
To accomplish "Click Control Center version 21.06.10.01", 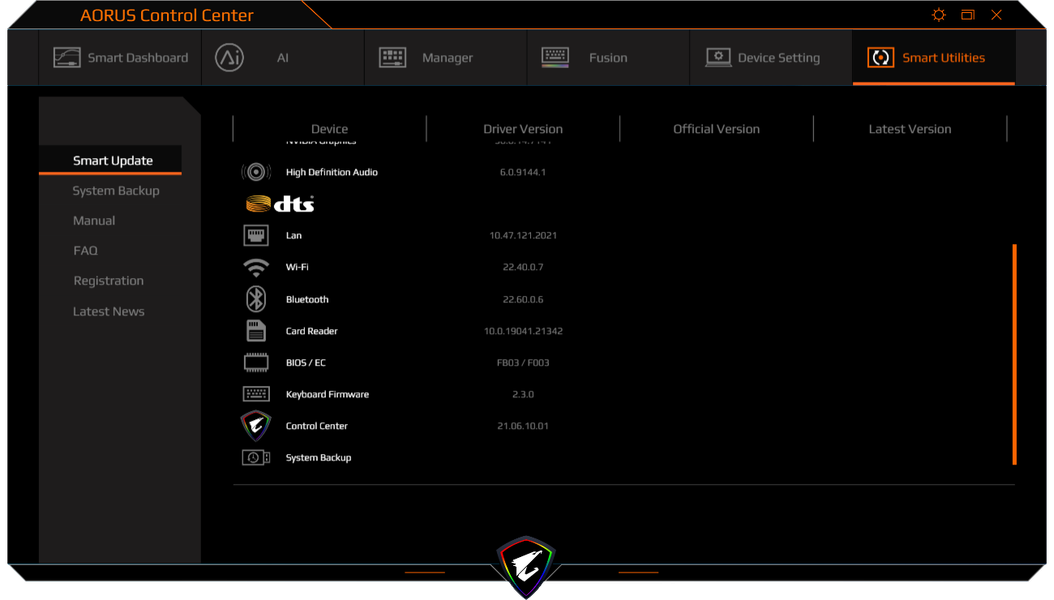I will pyautogui.click(x=523, y=426).
